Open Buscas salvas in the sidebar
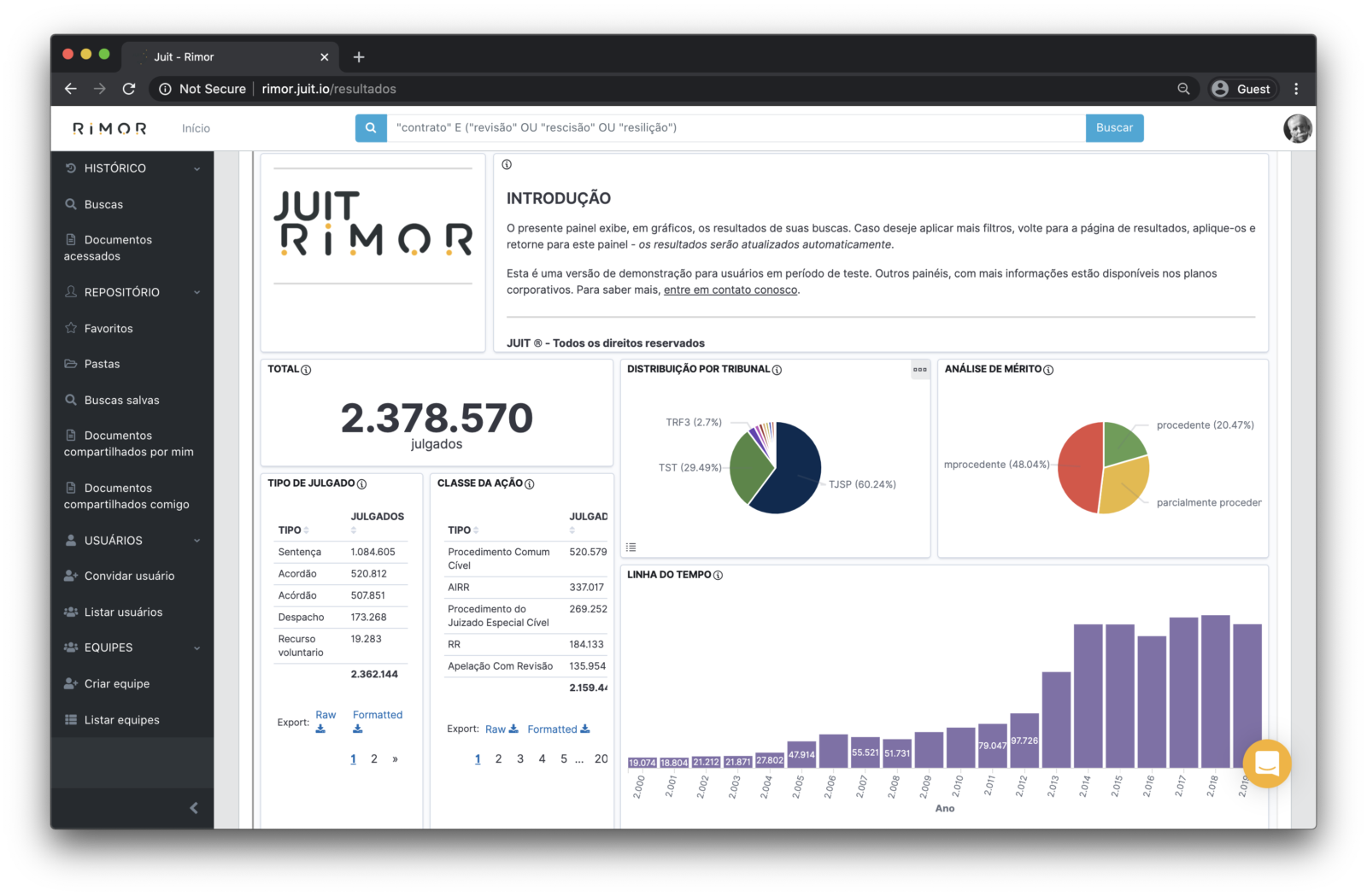 pos(121,401)
